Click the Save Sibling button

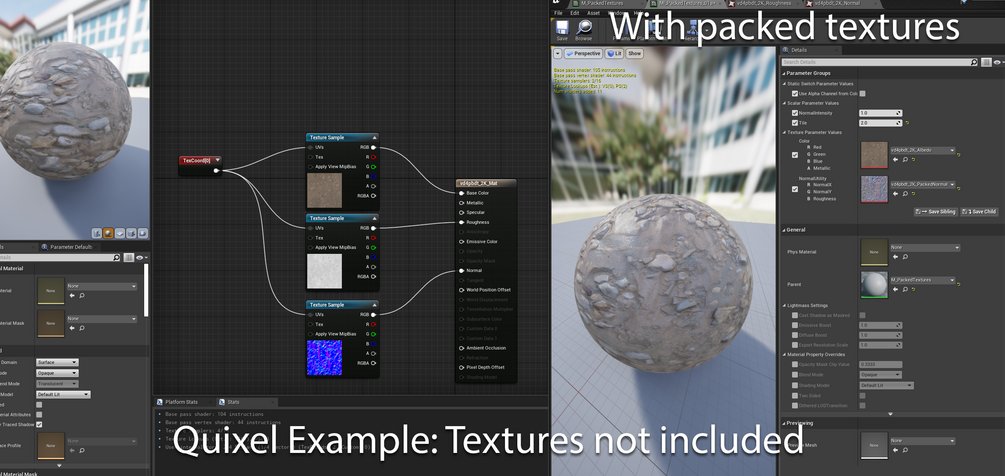tap(935, 211)
